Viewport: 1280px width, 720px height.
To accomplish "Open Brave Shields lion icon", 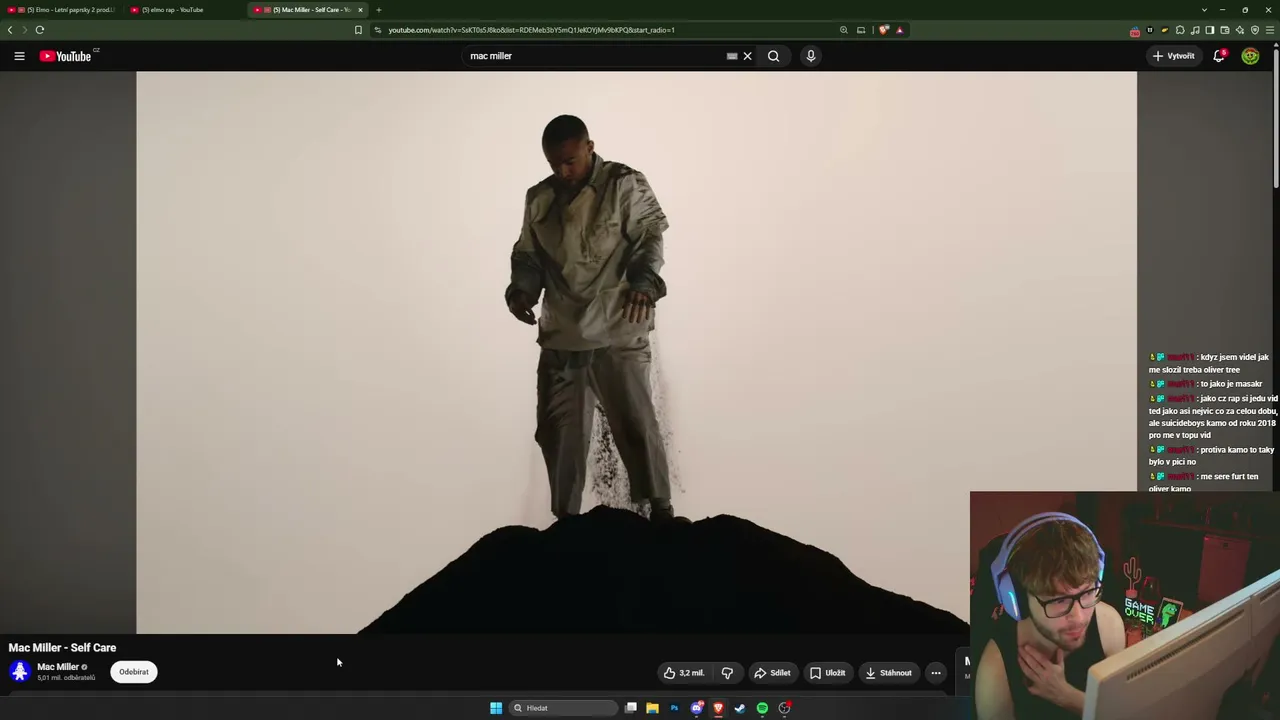I will (x=884, y=30).
